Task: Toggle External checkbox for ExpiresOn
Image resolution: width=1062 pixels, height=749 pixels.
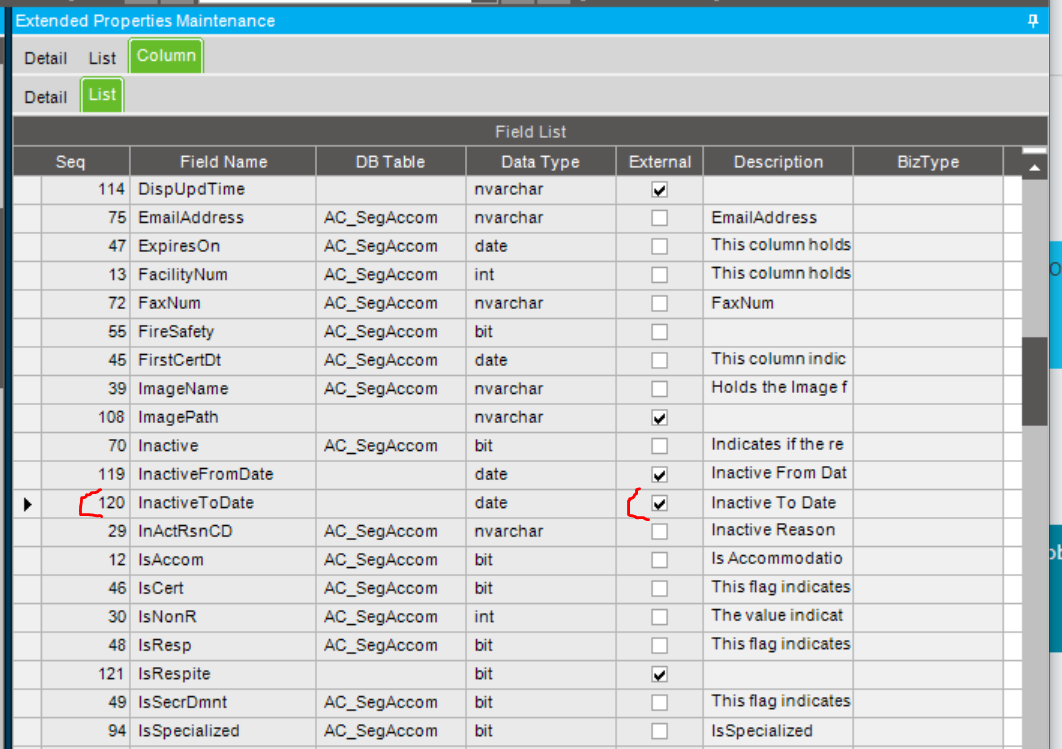Action: click(659, 247)
